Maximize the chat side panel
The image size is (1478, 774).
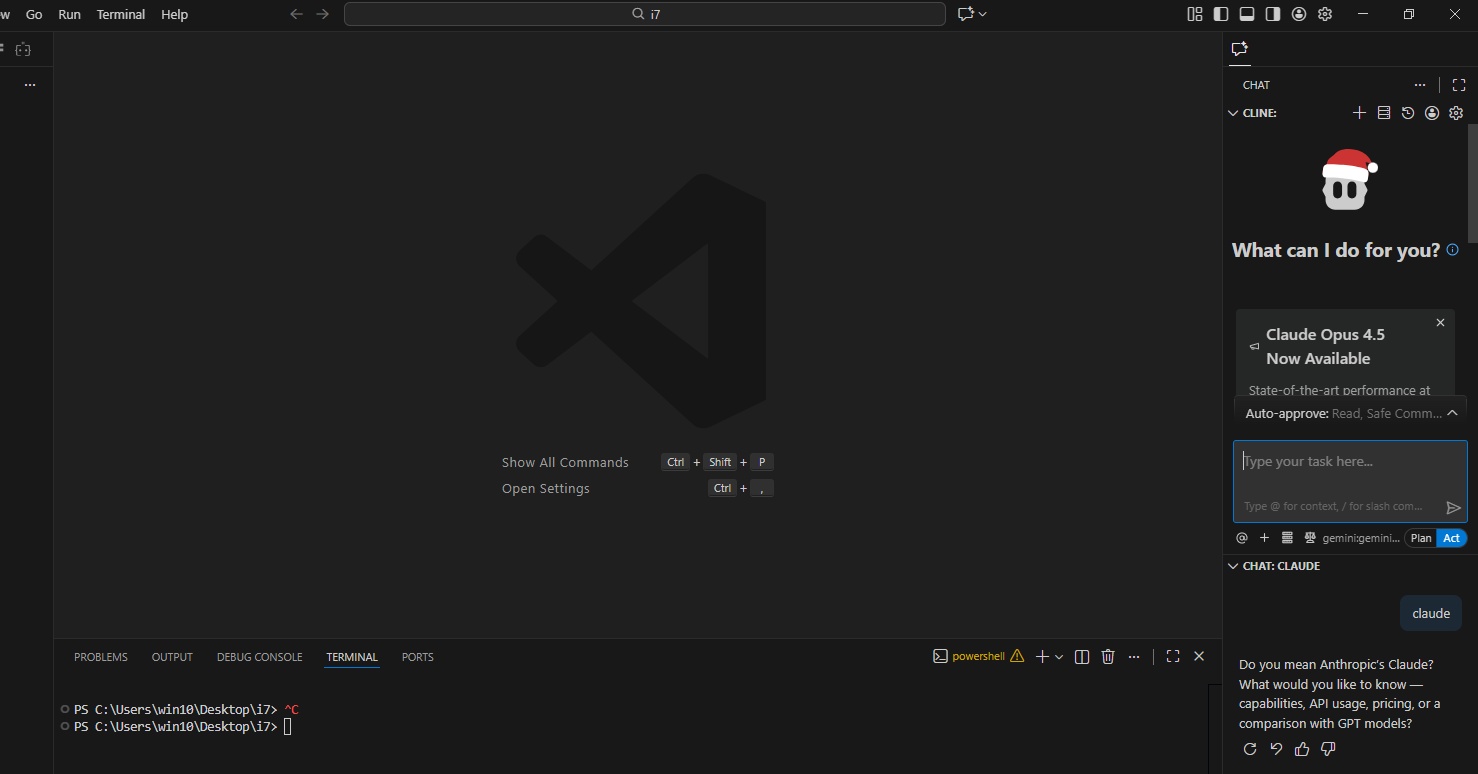pos(1459,85)
